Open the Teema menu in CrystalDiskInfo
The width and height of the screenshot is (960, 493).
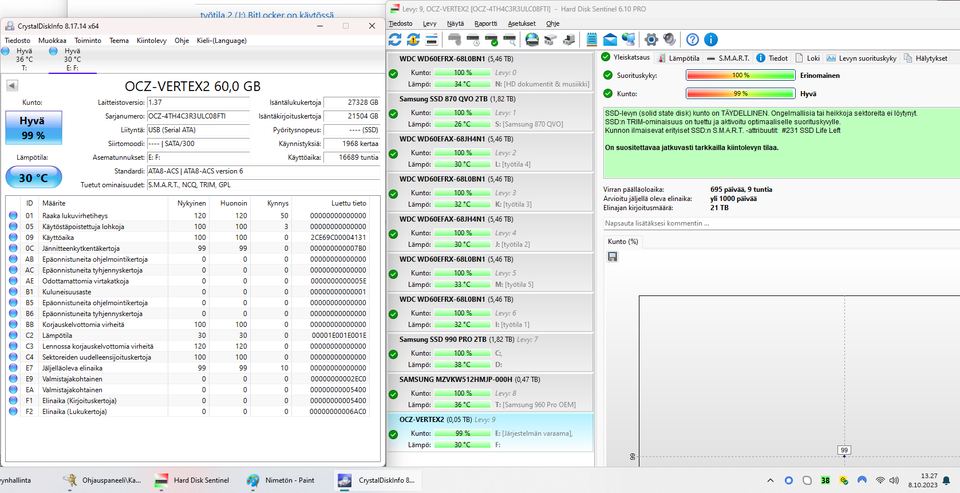coord(119,41)
